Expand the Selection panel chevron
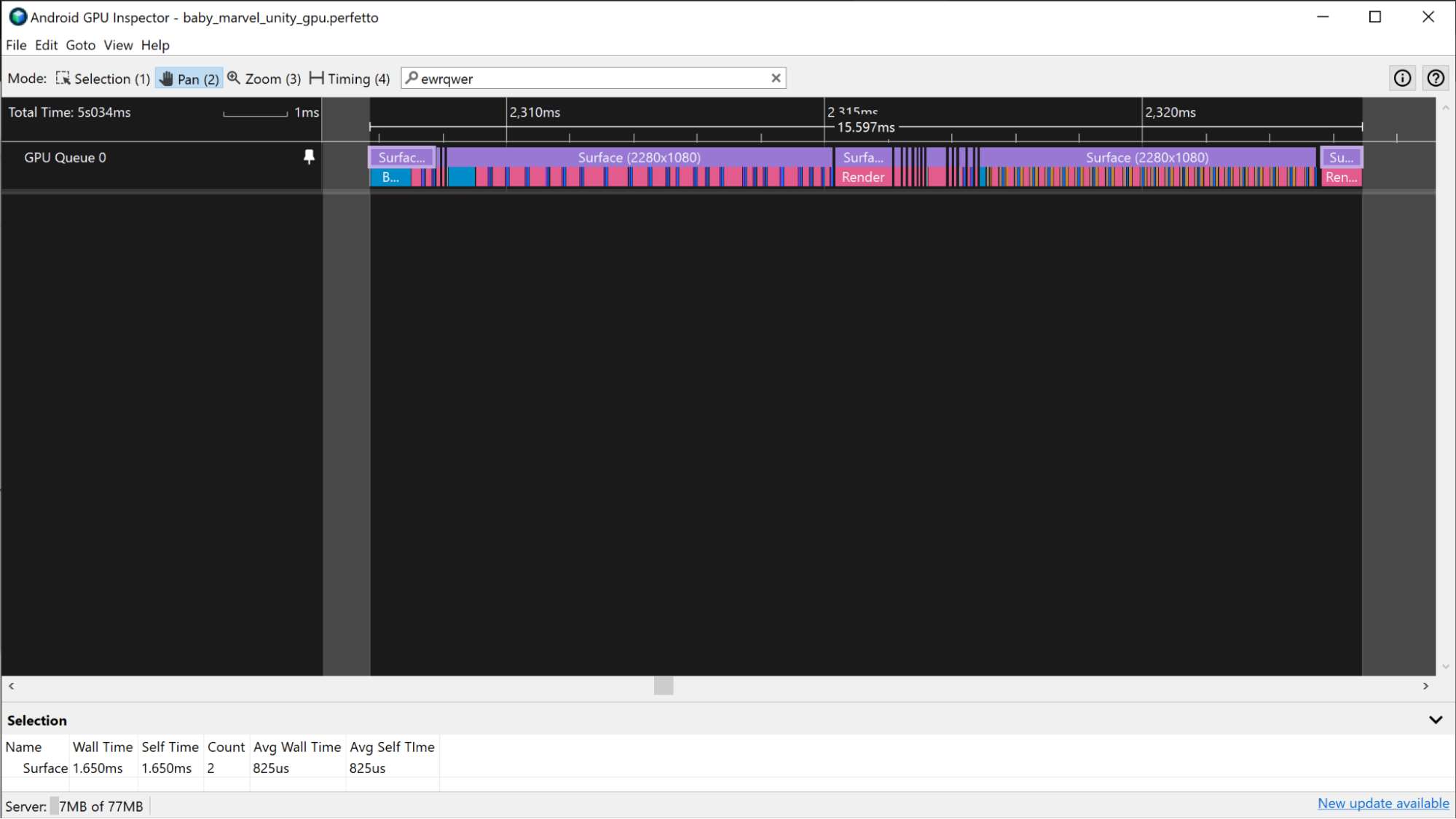This screenshot has height=819, width=1456. click(x=1436, y=720)
